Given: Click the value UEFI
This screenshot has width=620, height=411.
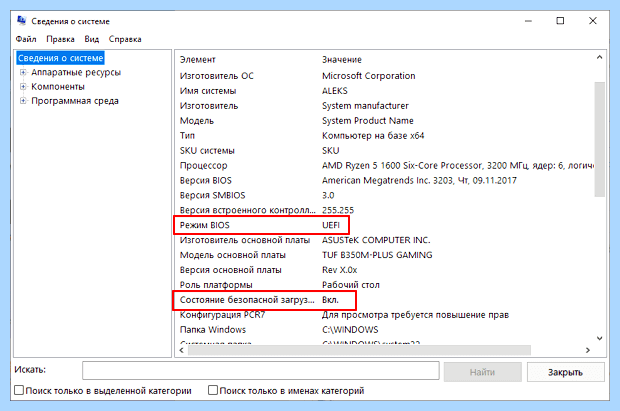Looking at the screenshot, I should [x=331, y=225].
